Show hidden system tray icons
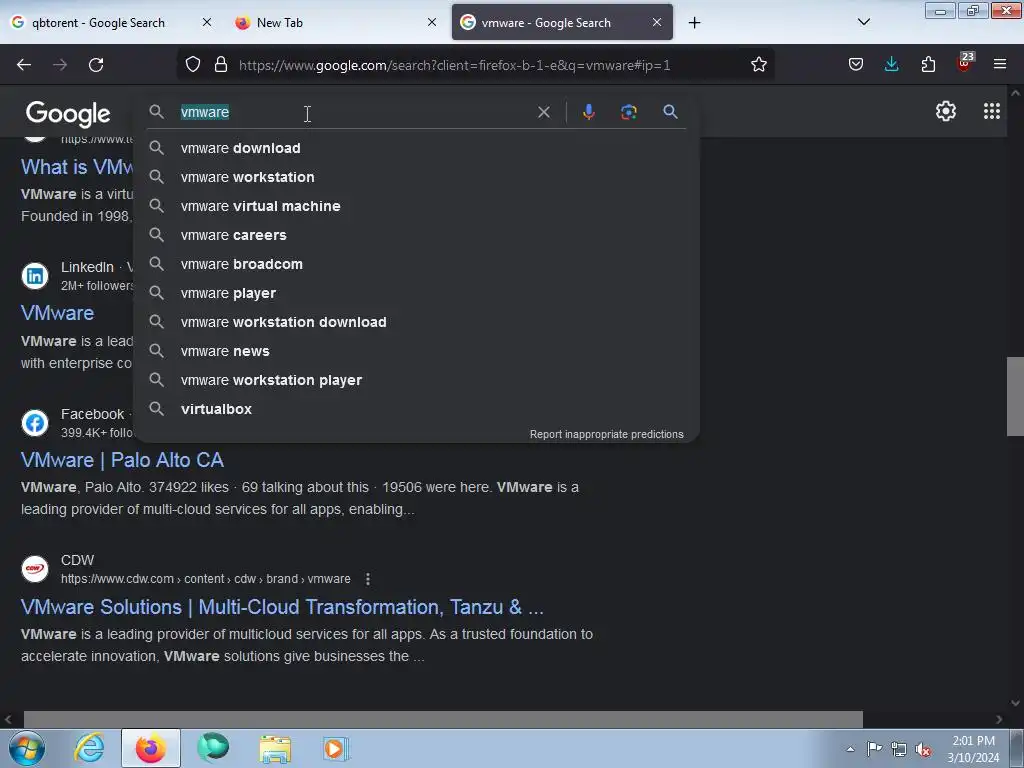The width and height of the screenshot is (1024, 768). click(x=850, y=750)
